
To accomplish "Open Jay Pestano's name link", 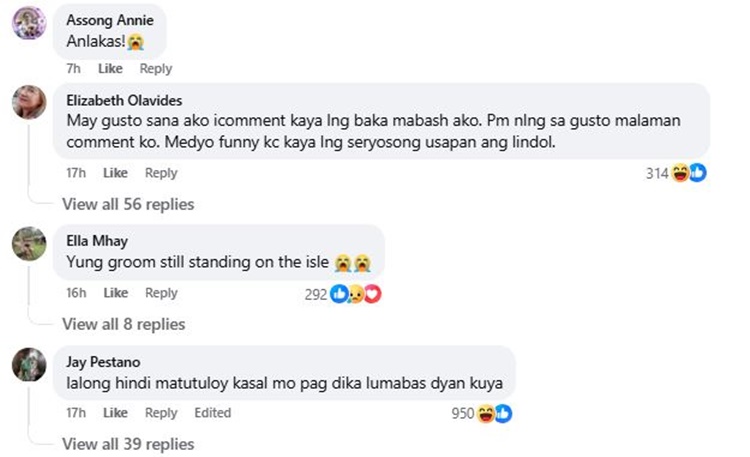I will pos(102,362).
